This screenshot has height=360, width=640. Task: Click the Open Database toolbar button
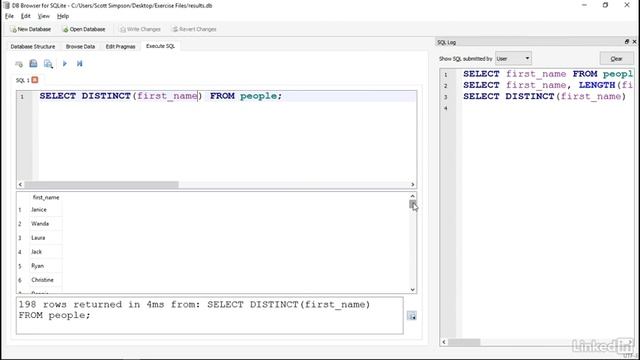click(x=84, y=29)
